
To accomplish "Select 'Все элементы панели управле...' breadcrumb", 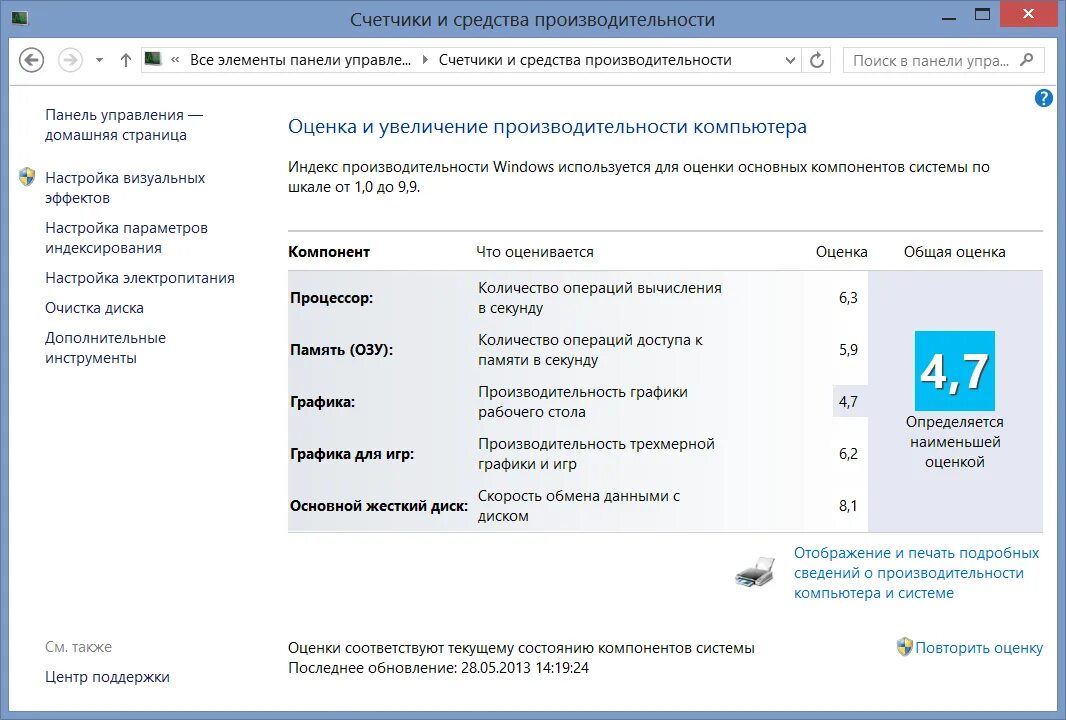I will (300, 60).
